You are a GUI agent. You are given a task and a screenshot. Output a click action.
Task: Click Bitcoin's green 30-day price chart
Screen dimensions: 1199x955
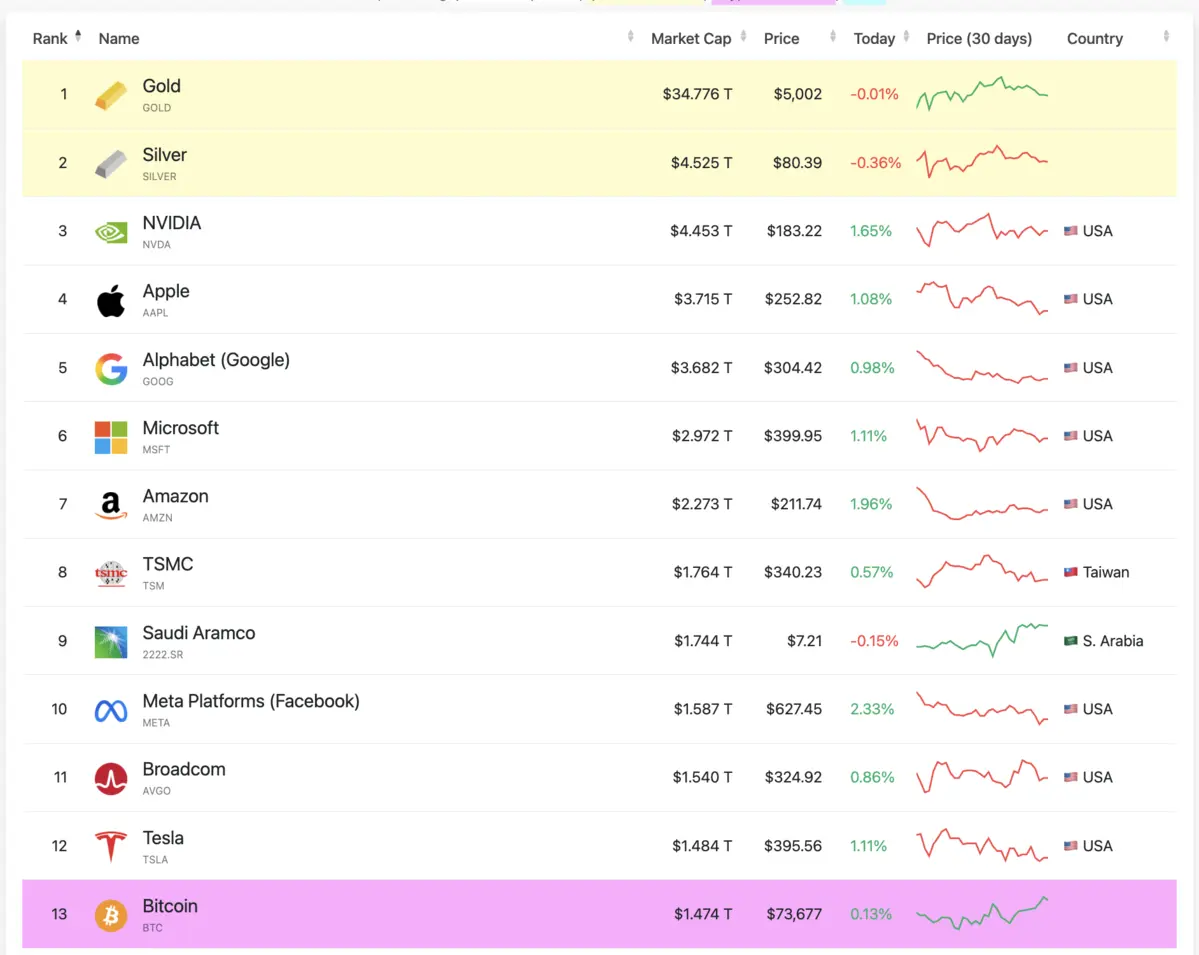point(981,913)
